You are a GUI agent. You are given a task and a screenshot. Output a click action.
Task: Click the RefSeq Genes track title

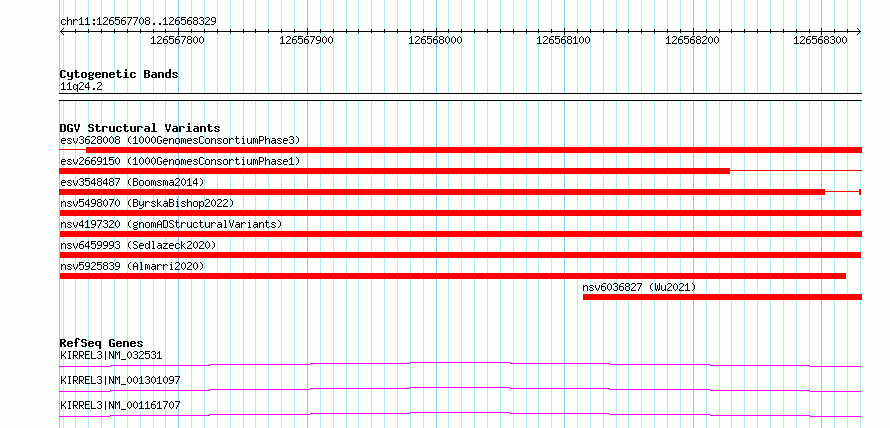[x=101, y=343]
